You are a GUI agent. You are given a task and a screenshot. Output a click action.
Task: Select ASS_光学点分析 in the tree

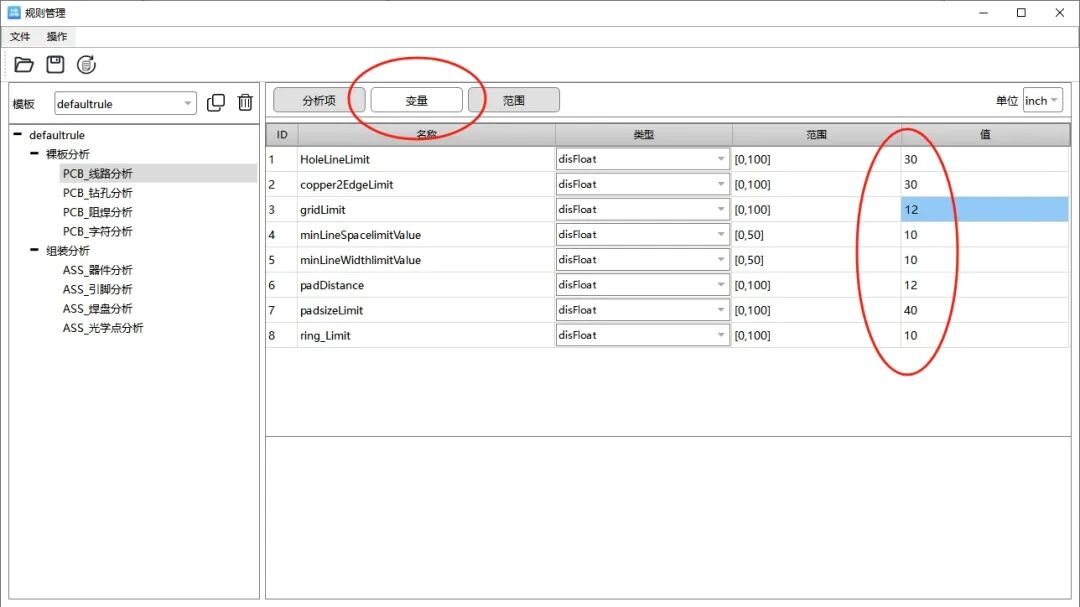103,328
